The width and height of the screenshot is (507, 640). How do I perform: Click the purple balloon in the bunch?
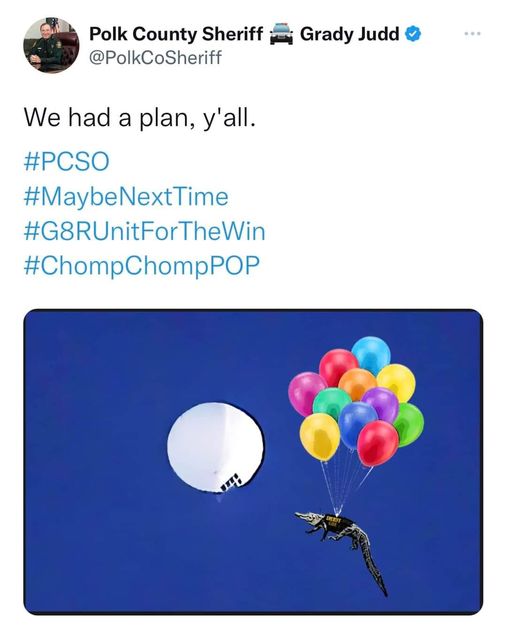point(380,403)
